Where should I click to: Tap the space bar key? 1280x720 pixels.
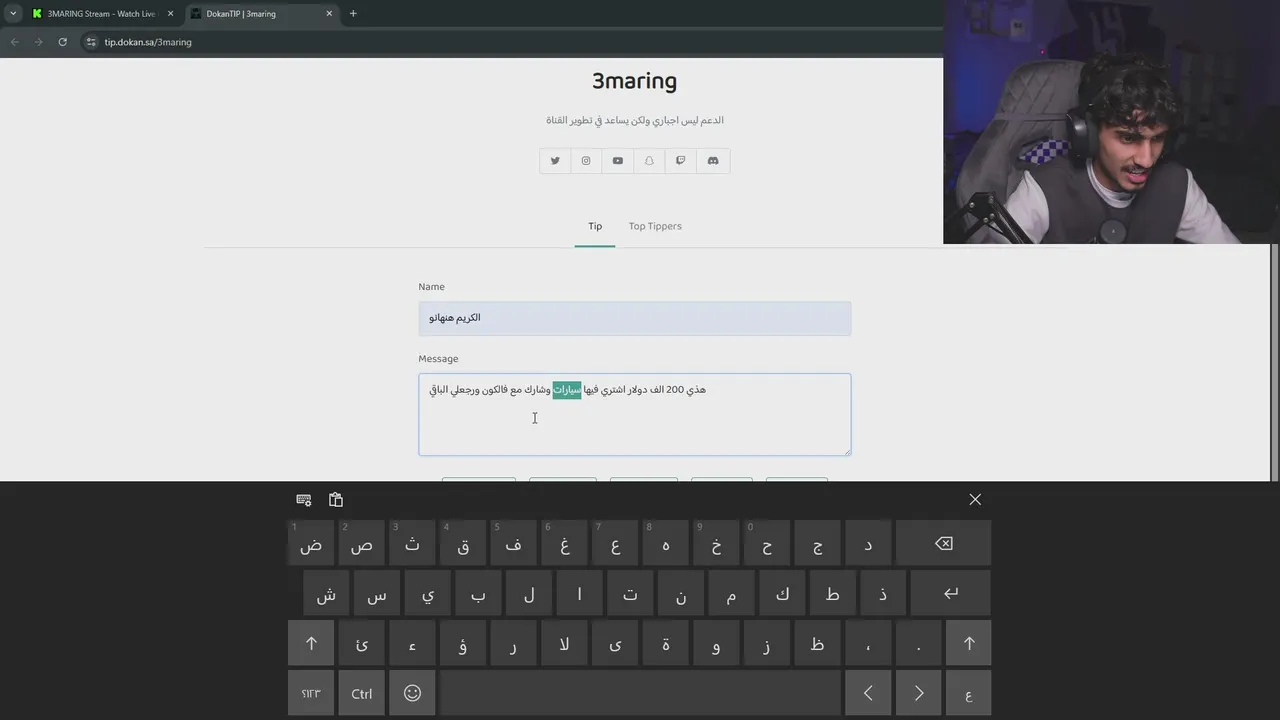(640, 693)
